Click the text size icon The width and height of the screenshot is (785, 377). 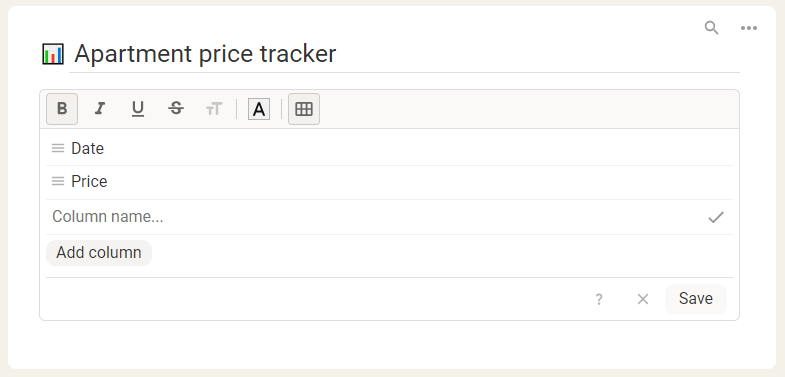tap(214, 109)
